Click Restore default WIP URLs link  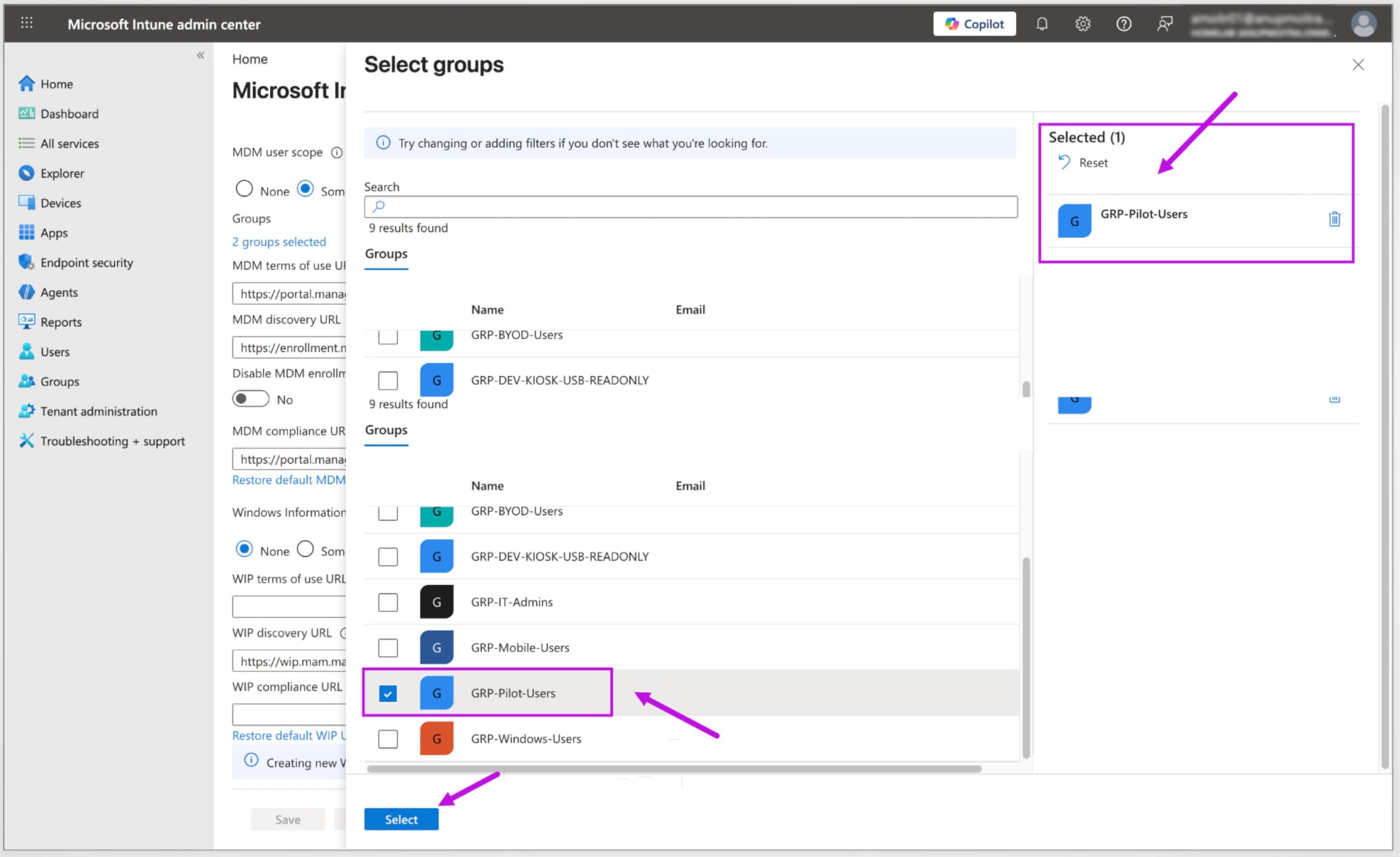[289, 735]
